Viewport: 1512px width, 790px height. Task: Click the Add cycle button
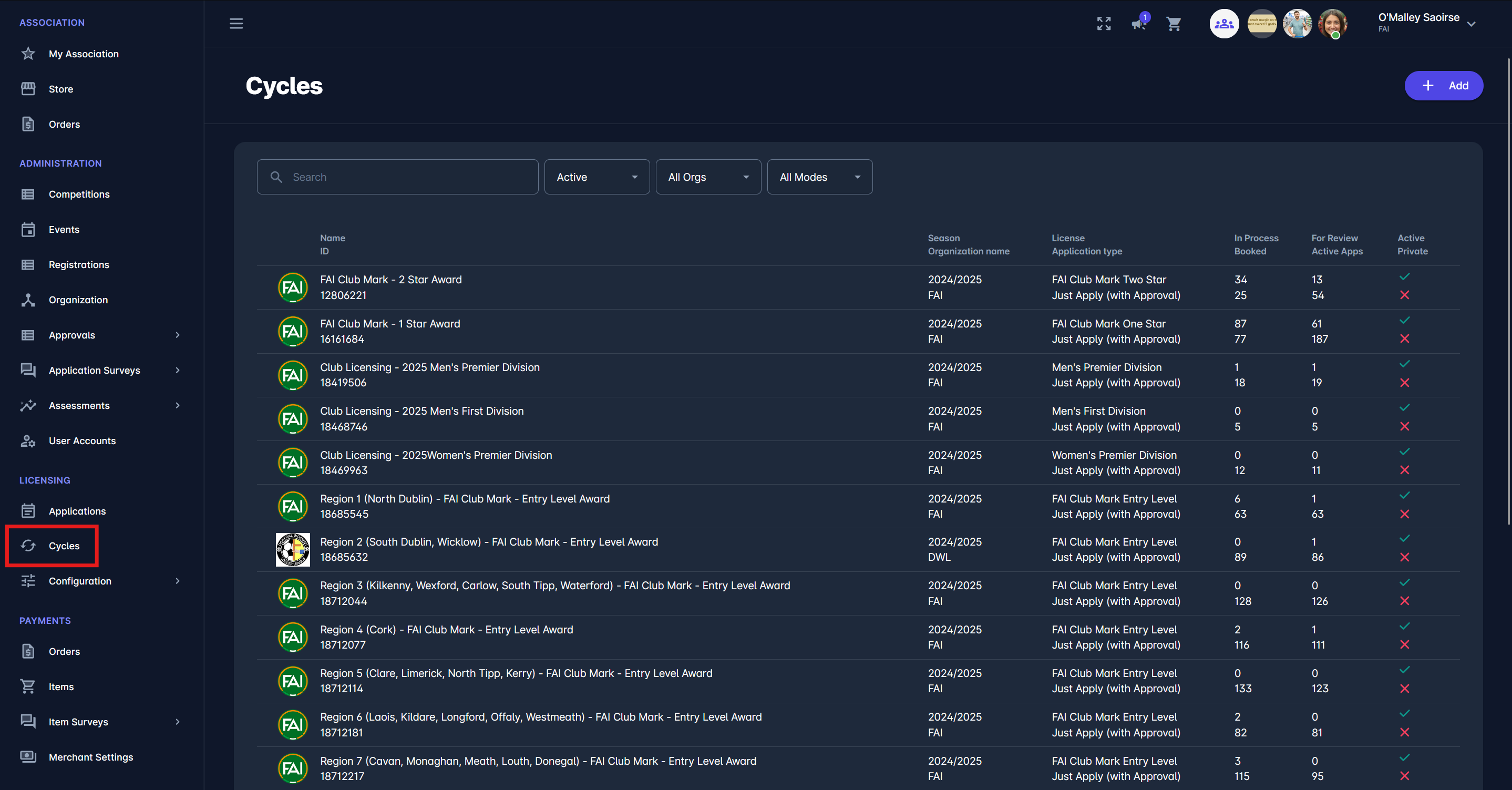[x=1443, y=86]
